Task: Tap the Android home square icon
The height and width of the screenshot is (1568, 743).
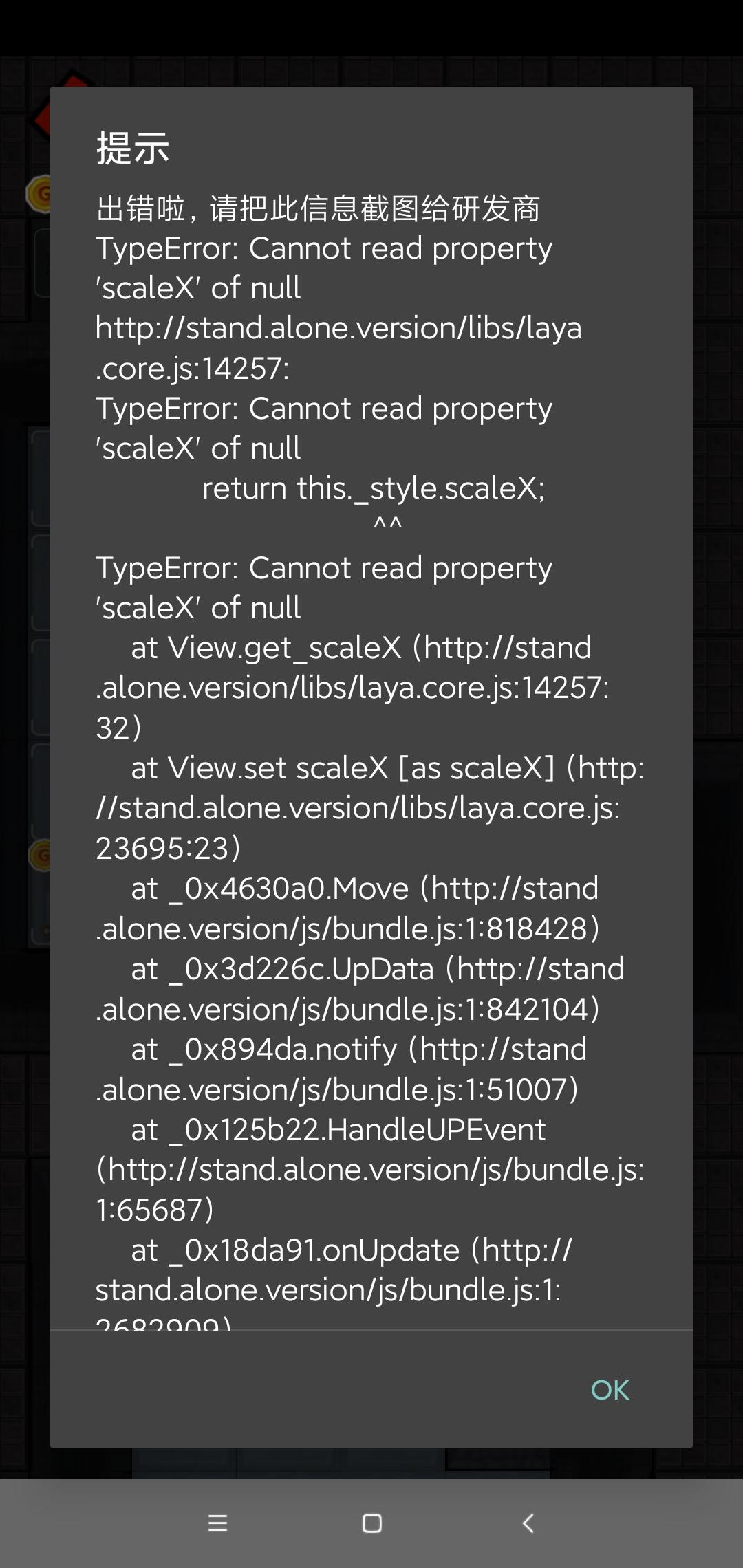Action: [371, 1523]
